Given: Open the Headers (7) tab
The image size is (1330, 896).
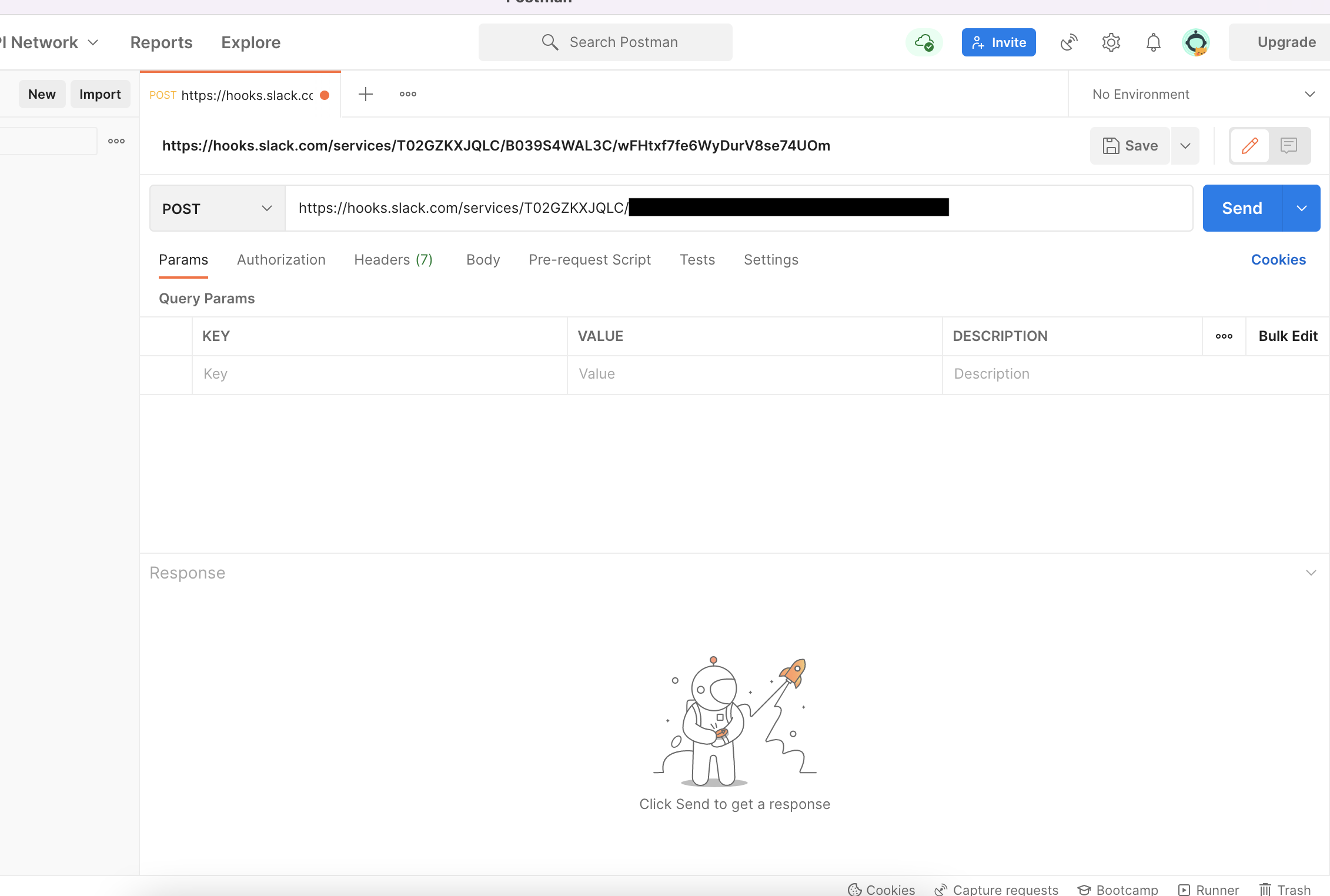Looking at the screenshot, I should pyautogui.click(x=393, y=260).
